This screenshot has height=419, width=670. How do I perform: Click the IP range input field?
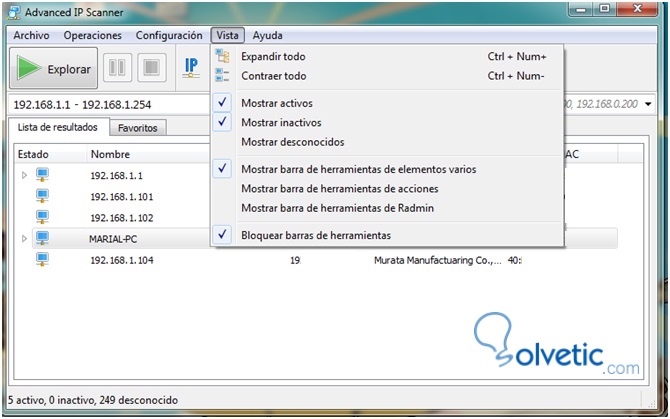coord(109,104)
